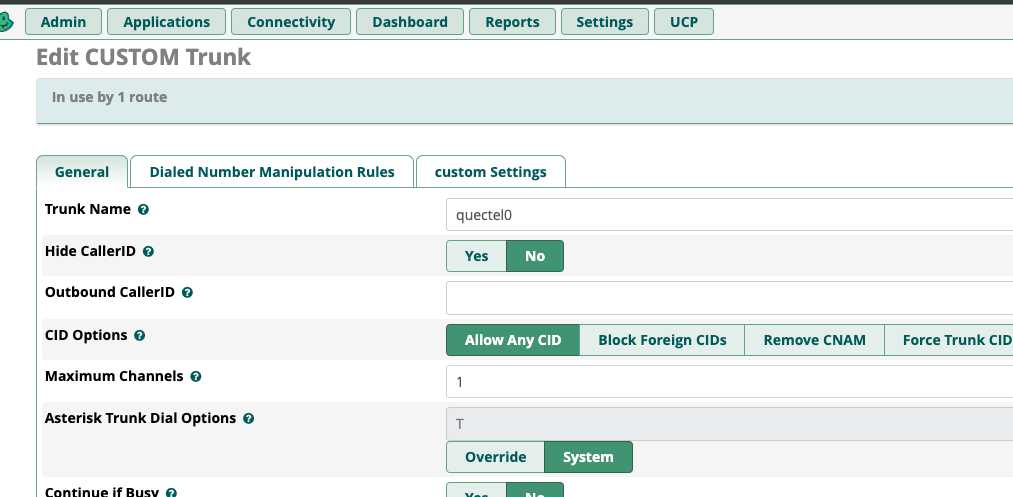Image resolution: width=1013 pixels, height=497 pixels.
Task: Click help icon next to Trunk Name
Action: tap(143, 210)
